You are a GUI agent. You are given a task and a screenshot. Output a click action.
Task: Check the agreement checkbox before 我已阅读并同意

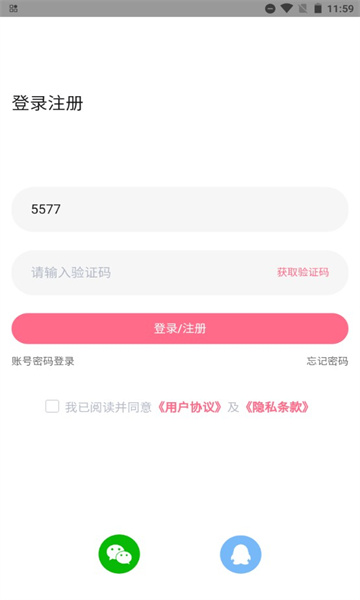[x=52, y=406]
